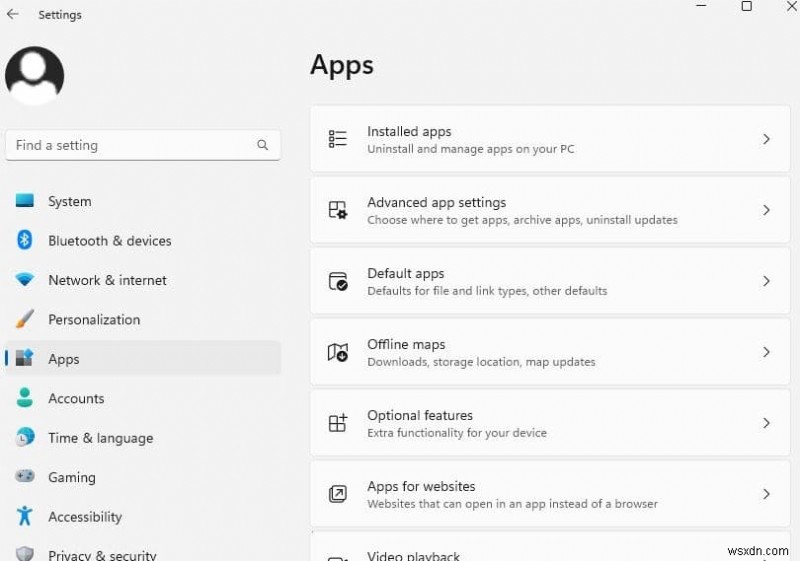
Task: Click the Optional features icon
Action: tap(338, 424)
